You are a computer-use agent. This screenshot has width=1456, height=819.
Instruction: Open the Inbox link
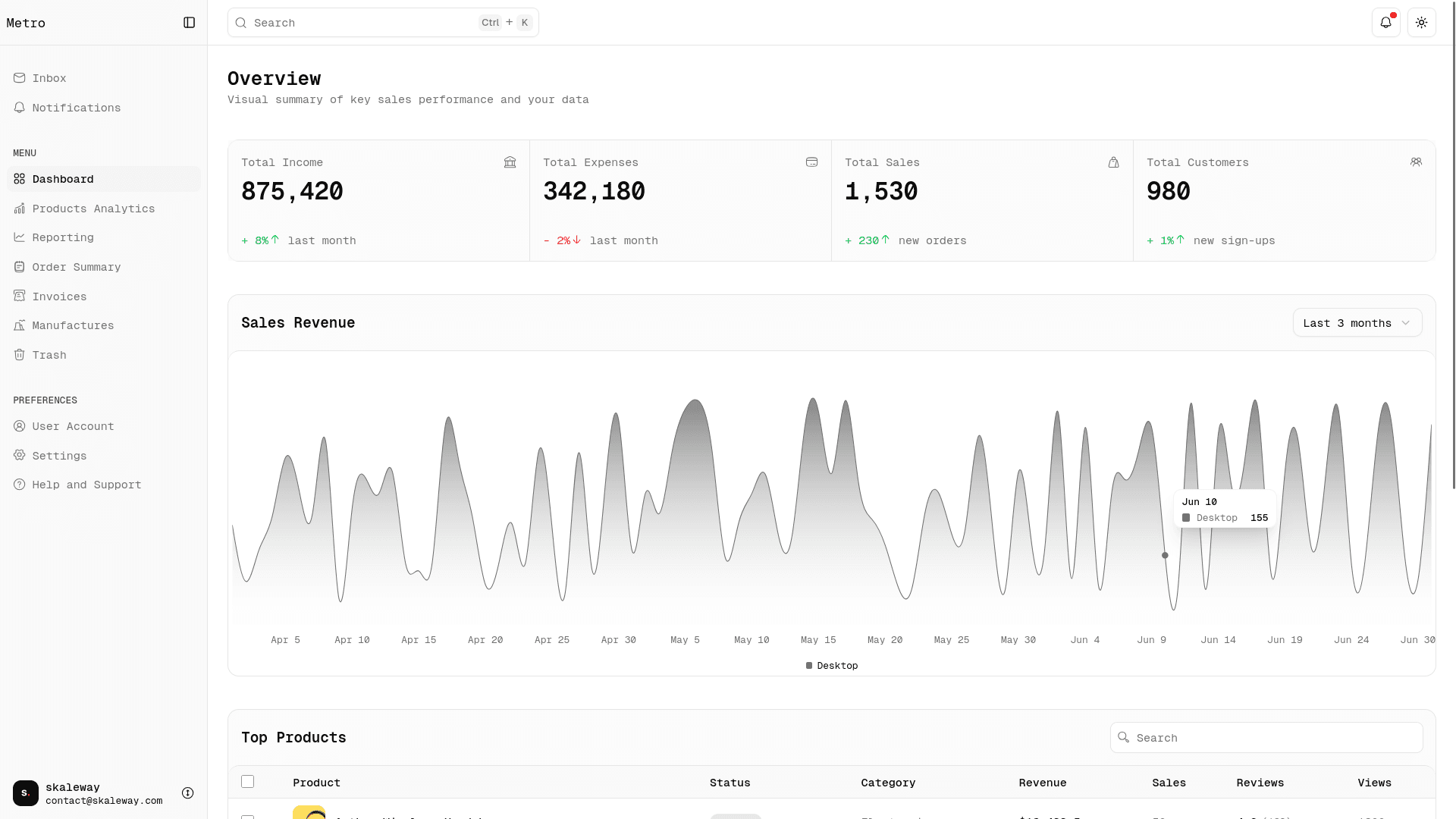click(x=49, y=78)
